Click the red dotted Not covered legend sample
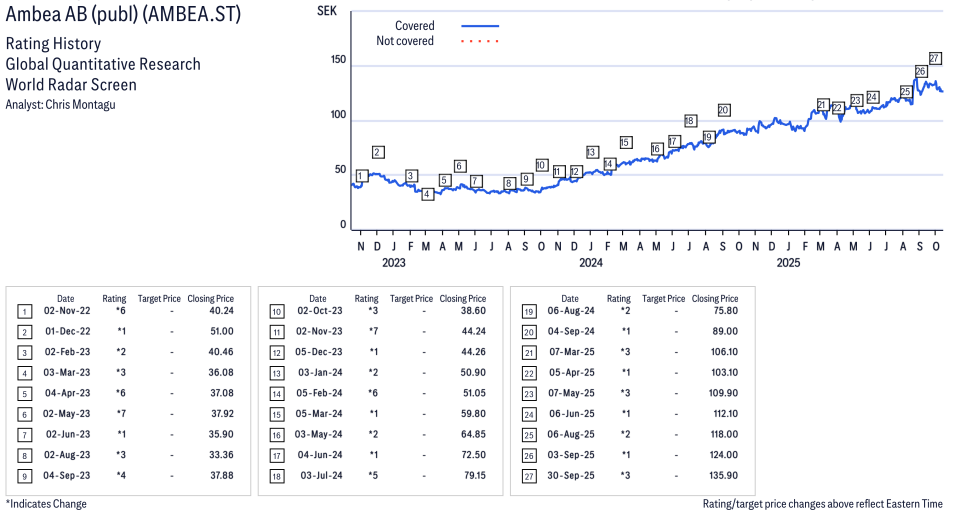This screenshot has height=510, width=954. point(480,41)
